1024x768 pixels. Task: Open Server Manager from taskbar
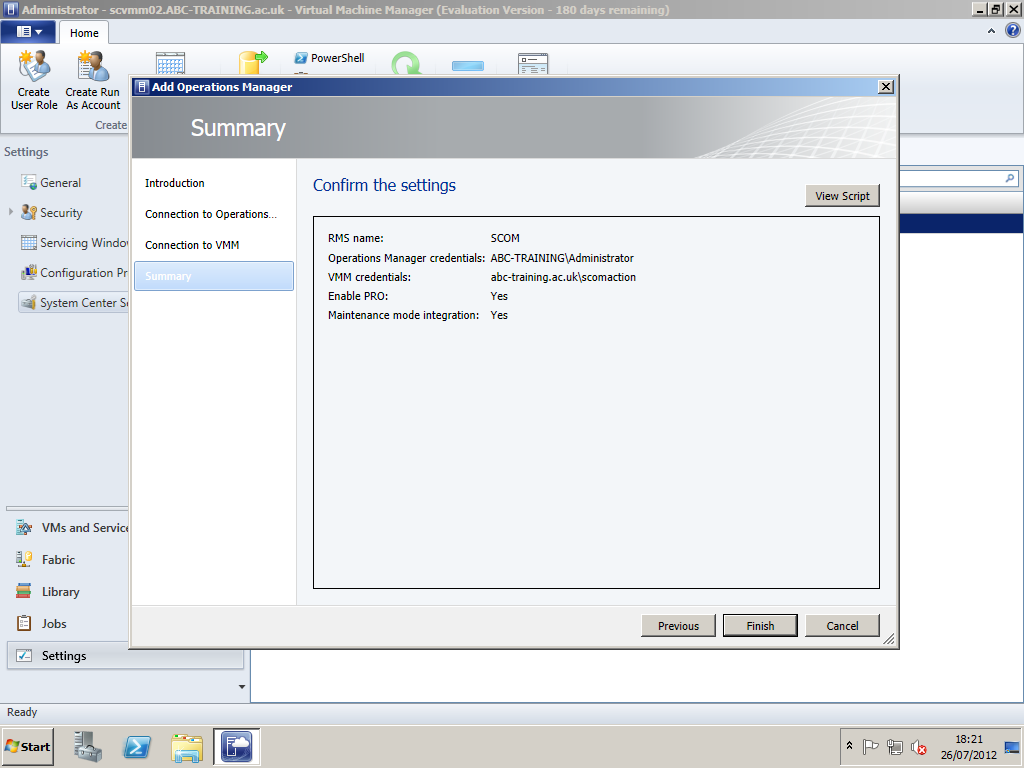tap(88, 746)
